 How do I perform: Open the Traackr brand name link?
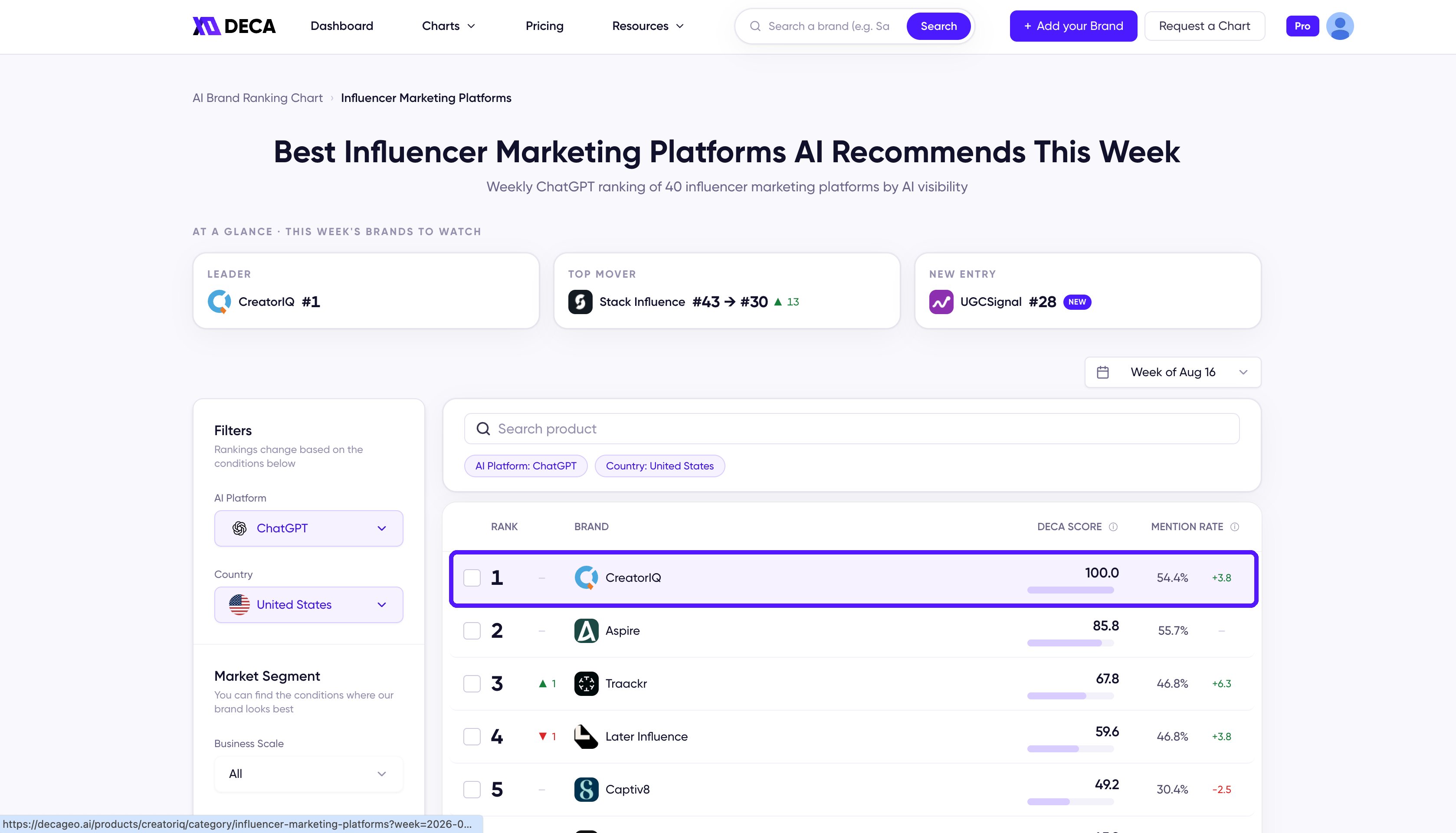tap(626, 684)
